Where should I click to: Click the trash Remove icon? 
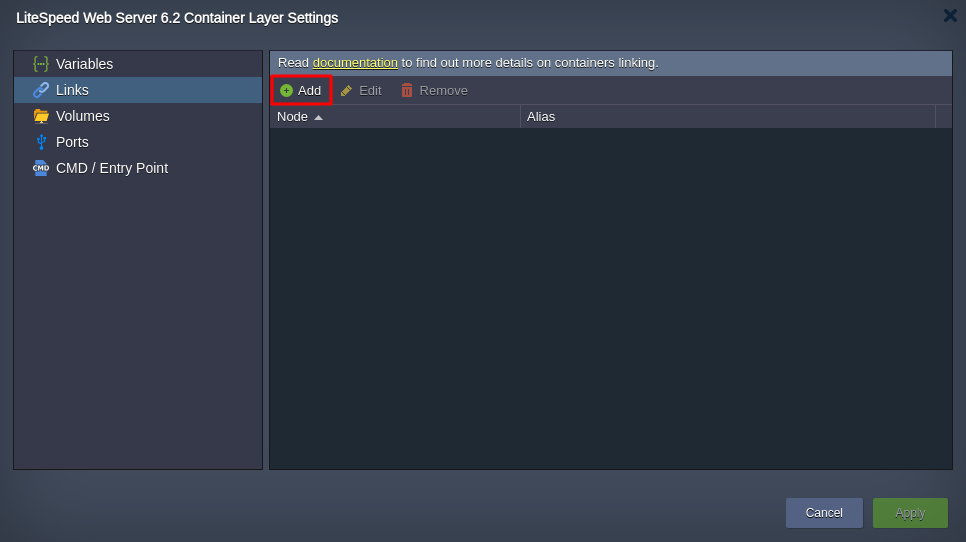[407, 91]
